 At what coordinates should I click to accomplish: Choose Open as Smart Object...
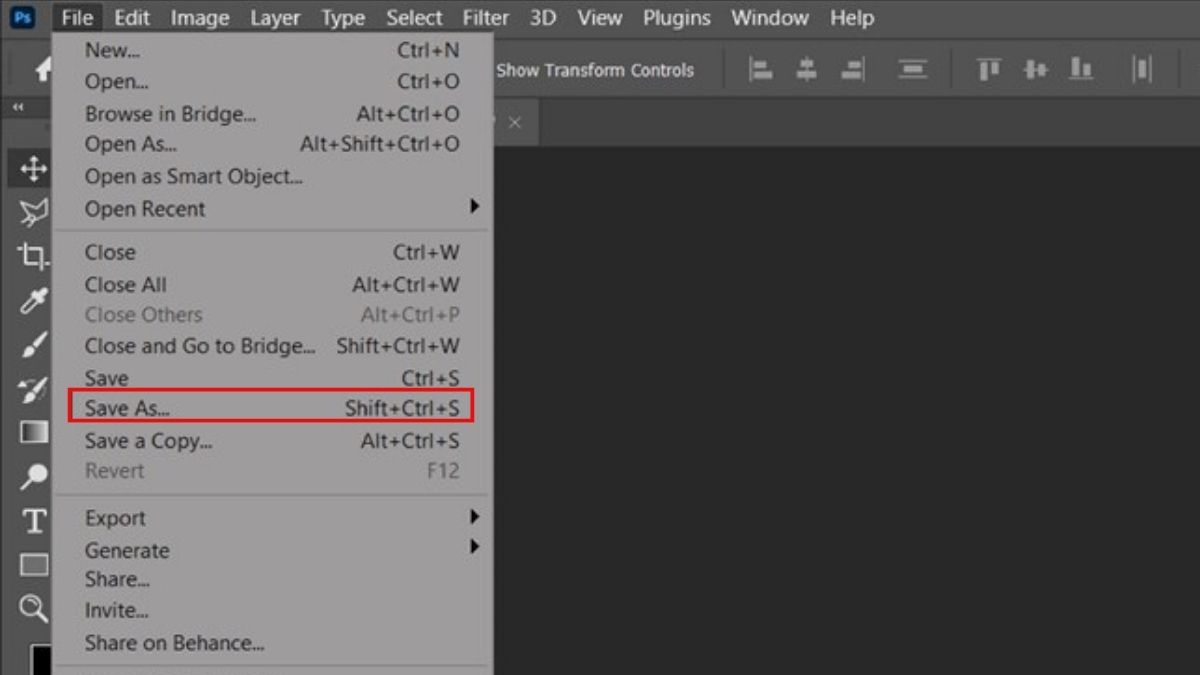(270, 176)
